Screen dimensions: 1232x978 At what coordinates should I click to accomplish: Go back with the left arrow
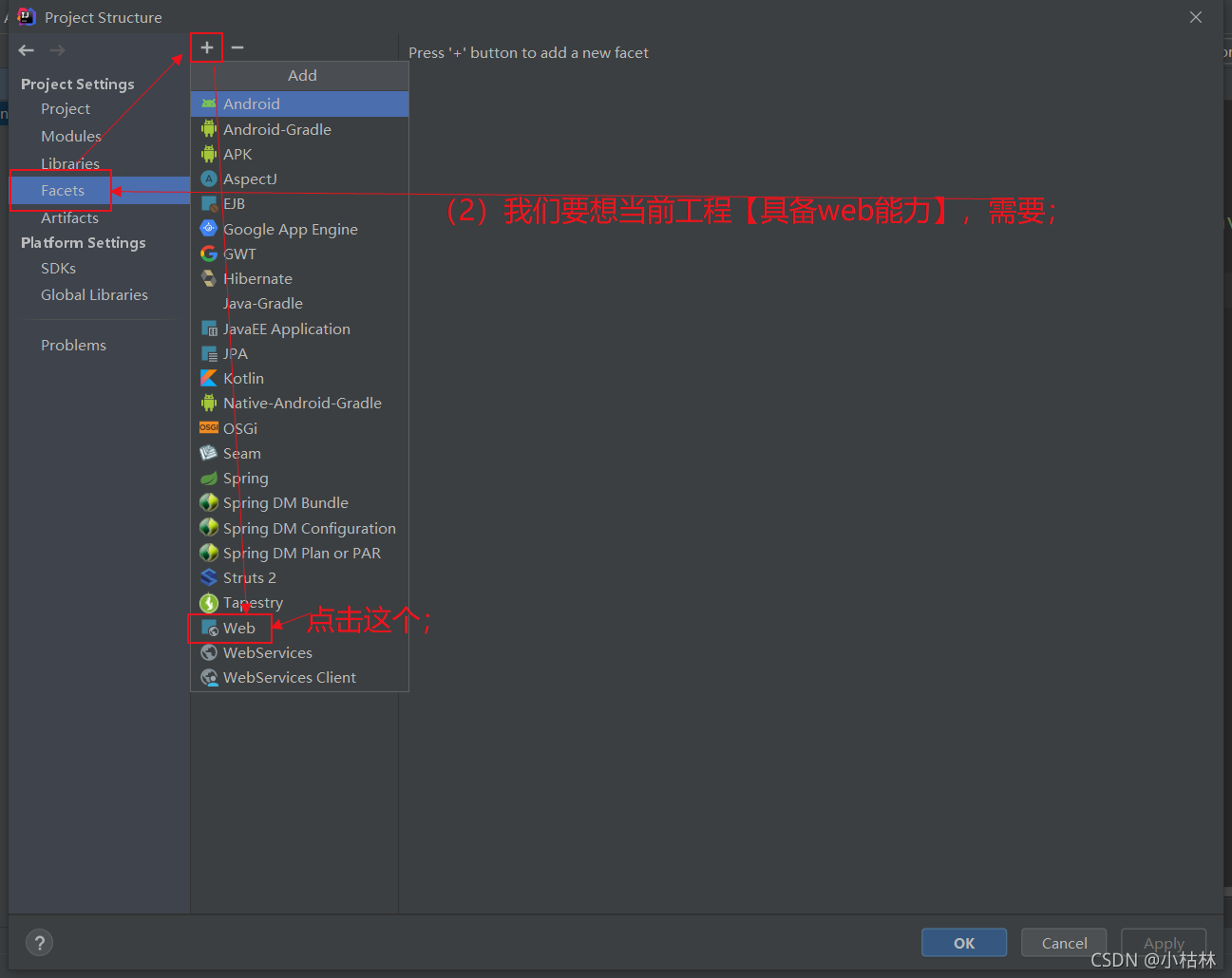coord(27,50)
